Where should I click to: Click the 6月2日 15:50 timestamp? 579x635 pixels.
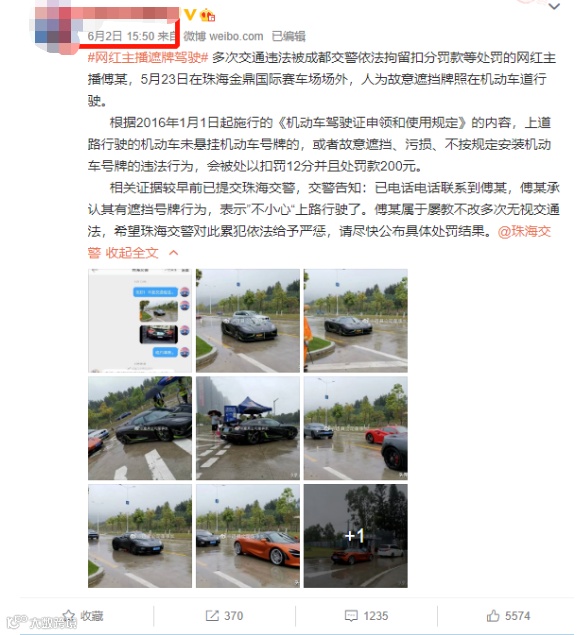(121, 36)
